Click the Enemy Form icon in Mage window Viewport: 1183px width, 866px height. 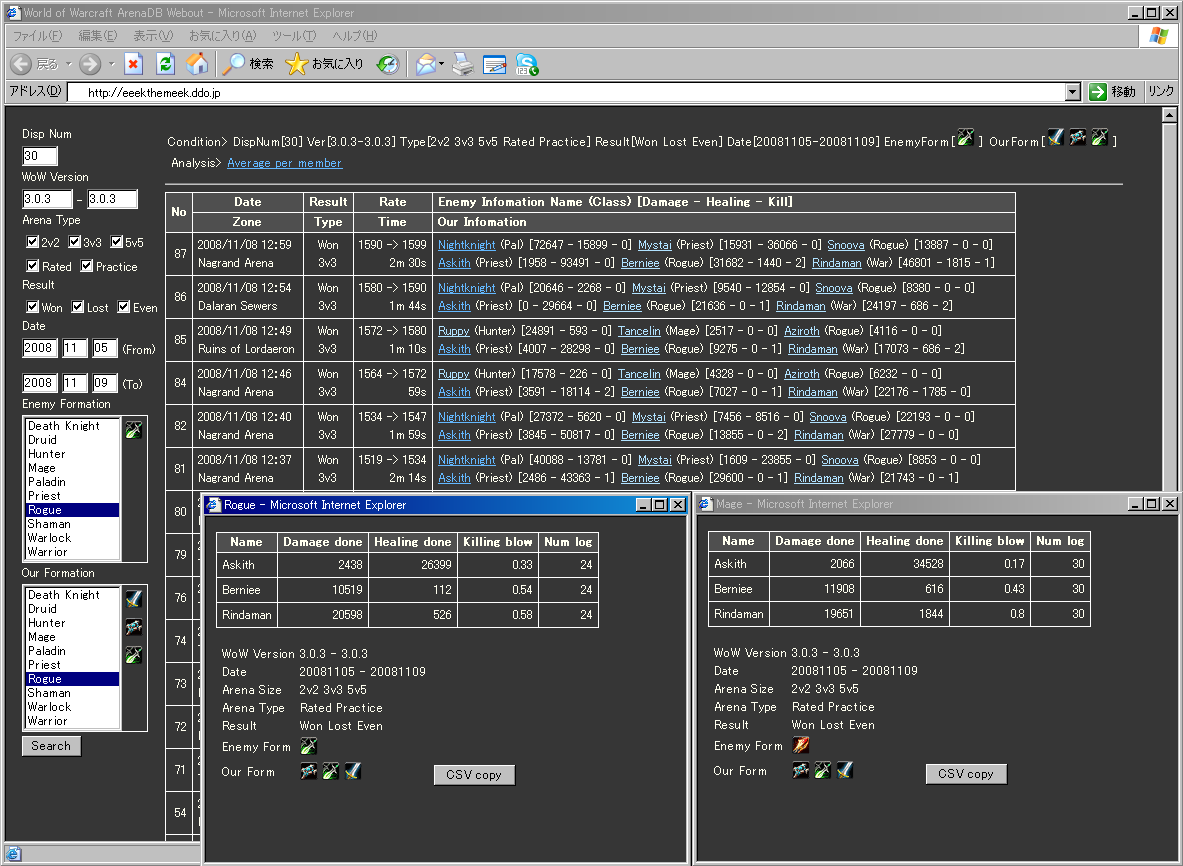[x=800, y=745]
